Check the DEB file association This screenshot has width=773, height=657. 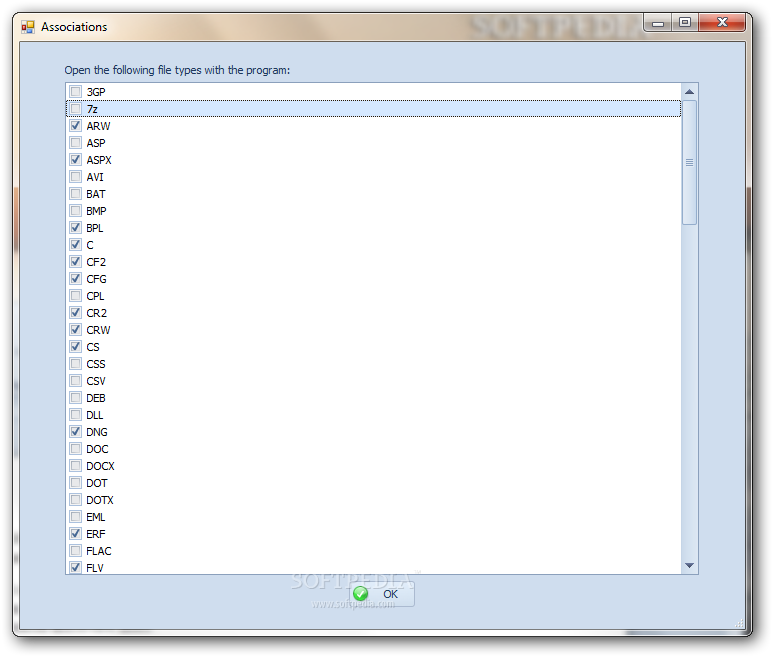tap(75, 398)
